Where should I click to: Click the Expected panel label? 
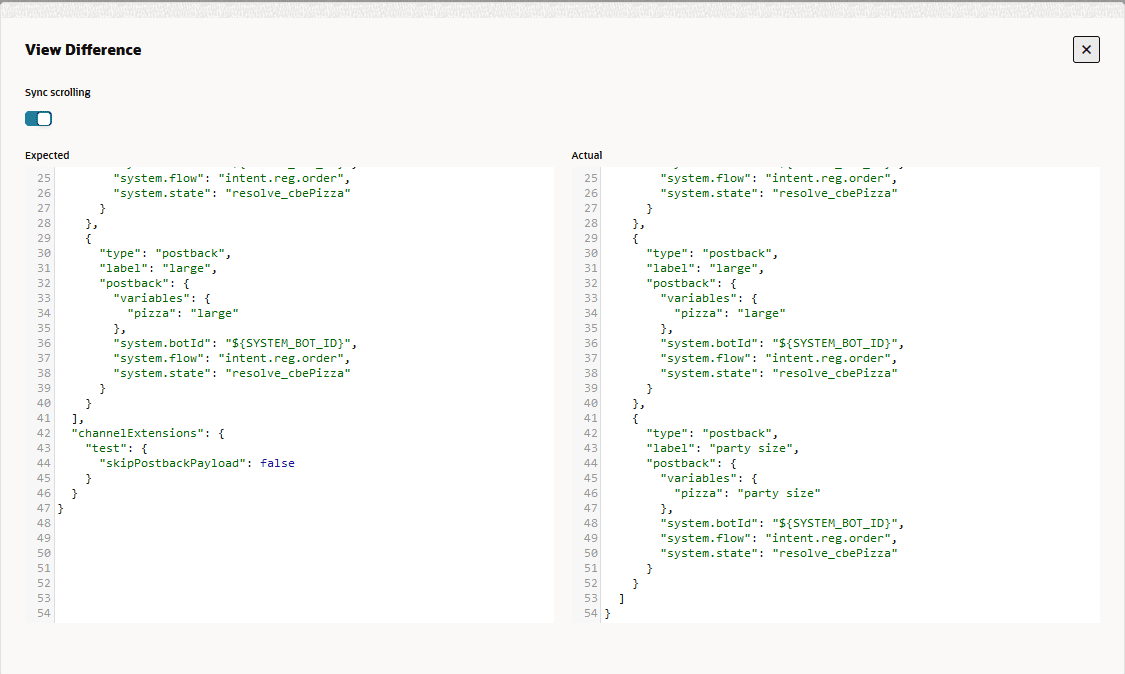(47, 155)
